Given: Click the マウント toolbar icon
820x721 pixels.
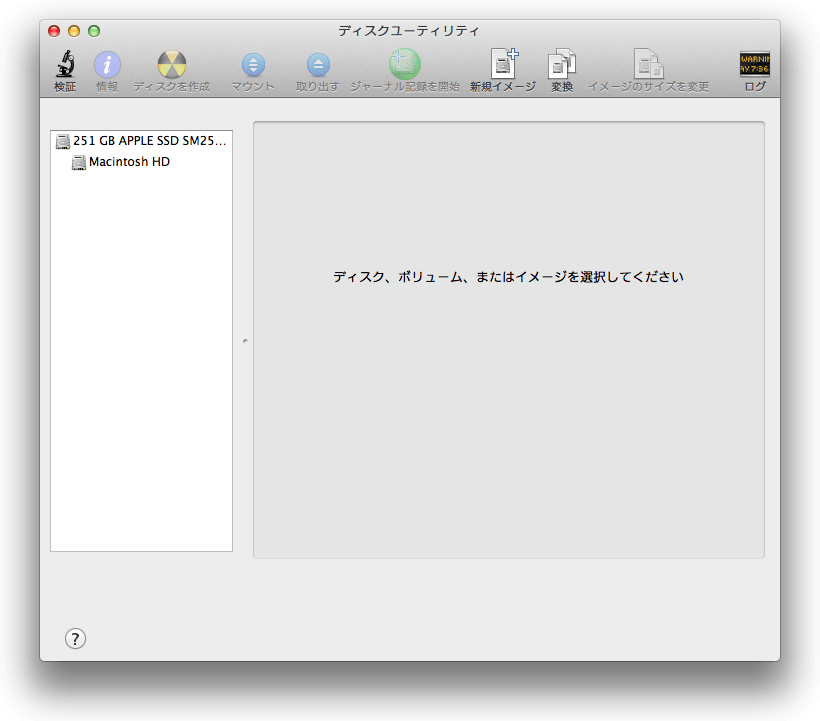Looking at the screenshot, I should click(253, 65).
